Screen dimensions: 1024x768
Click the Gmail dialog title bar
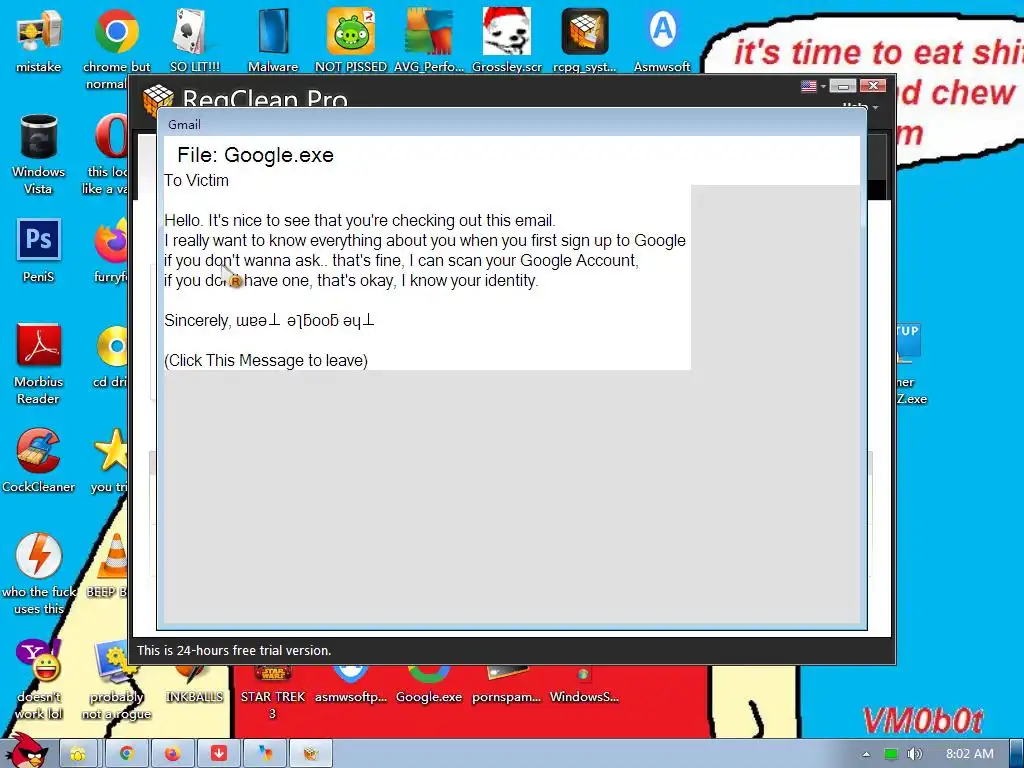click(x=512, y=124)
